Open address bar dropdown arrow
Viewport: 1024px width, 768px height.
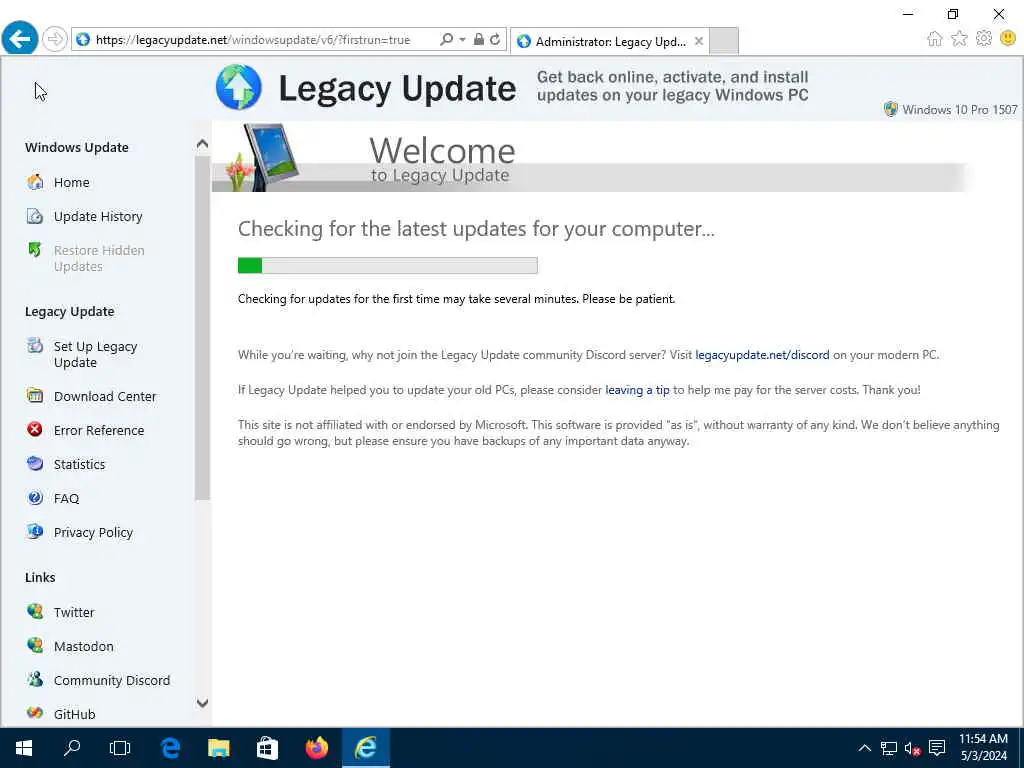pos(462,39)
